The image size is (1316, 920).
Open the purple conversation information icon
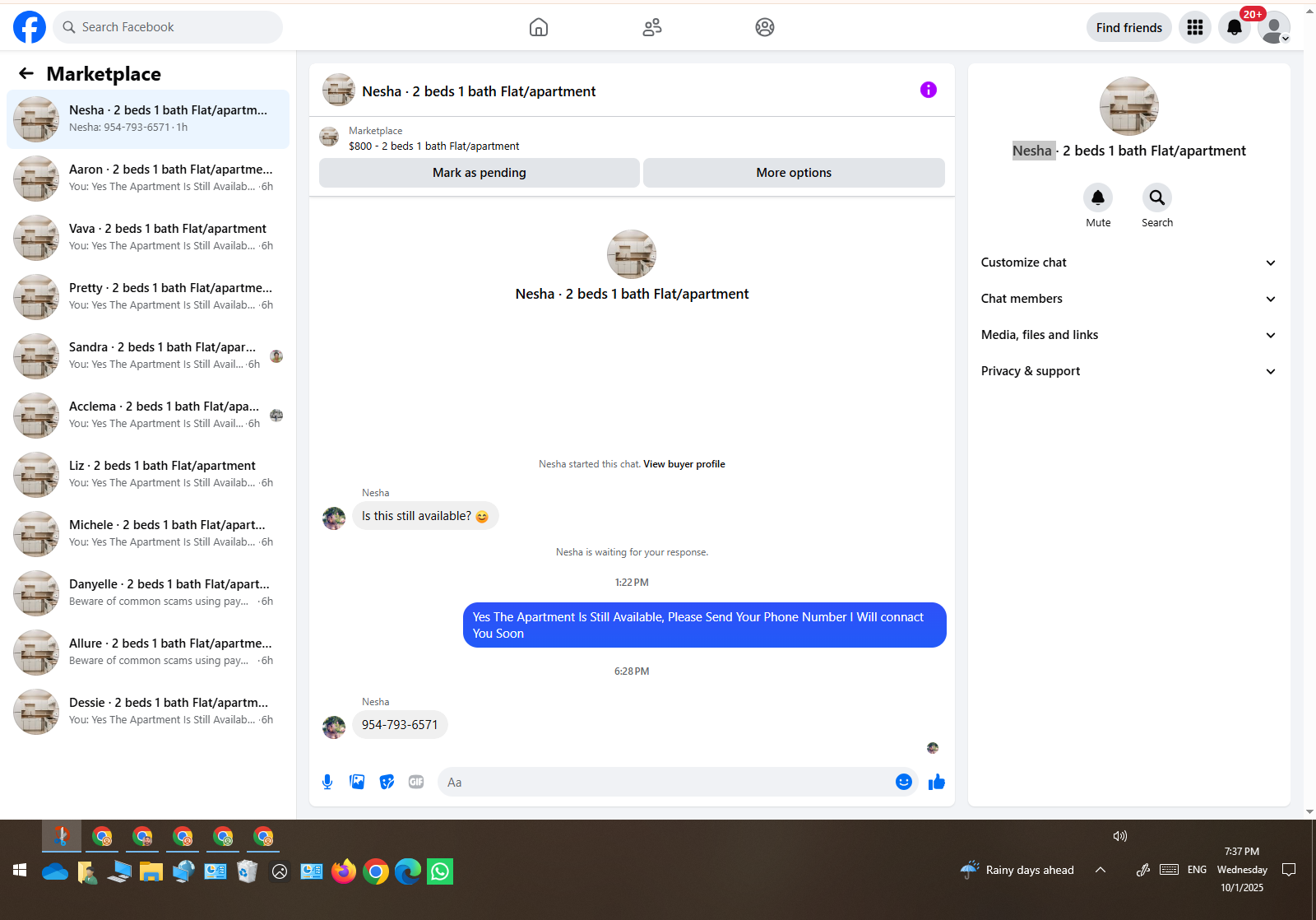click(x=929, y=90)
